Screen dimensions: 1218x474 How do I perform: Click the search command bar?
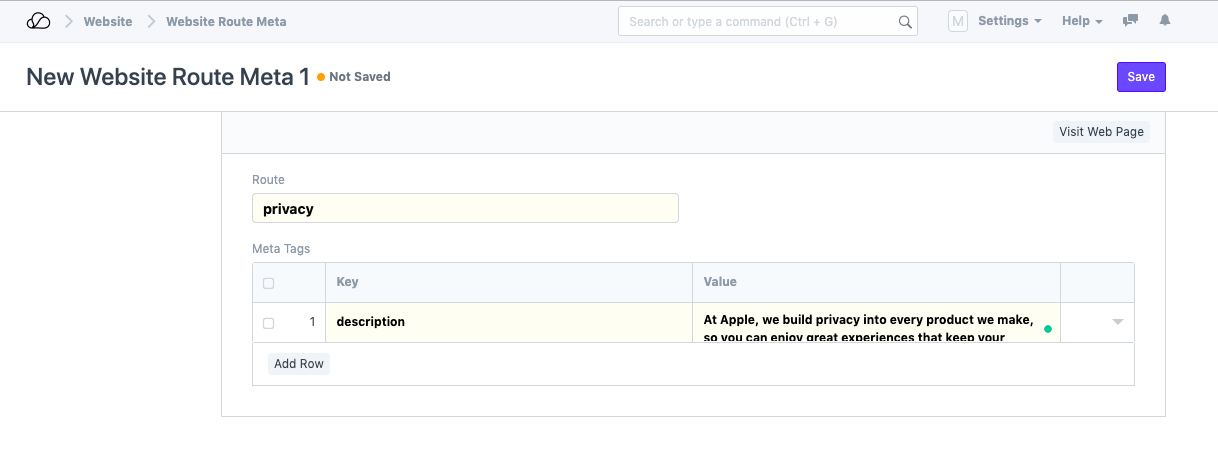pos(760,22)
